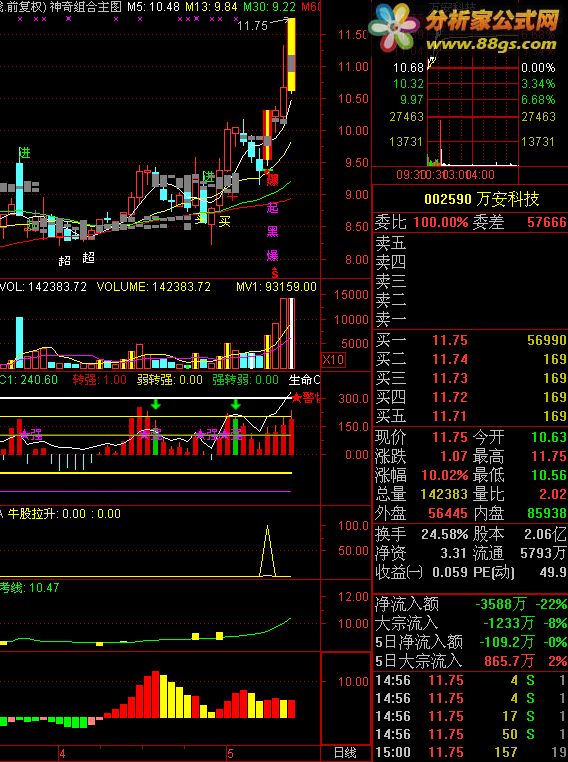Click the tall cyan volume bar

pyautogui.click(x=19, y=343)
